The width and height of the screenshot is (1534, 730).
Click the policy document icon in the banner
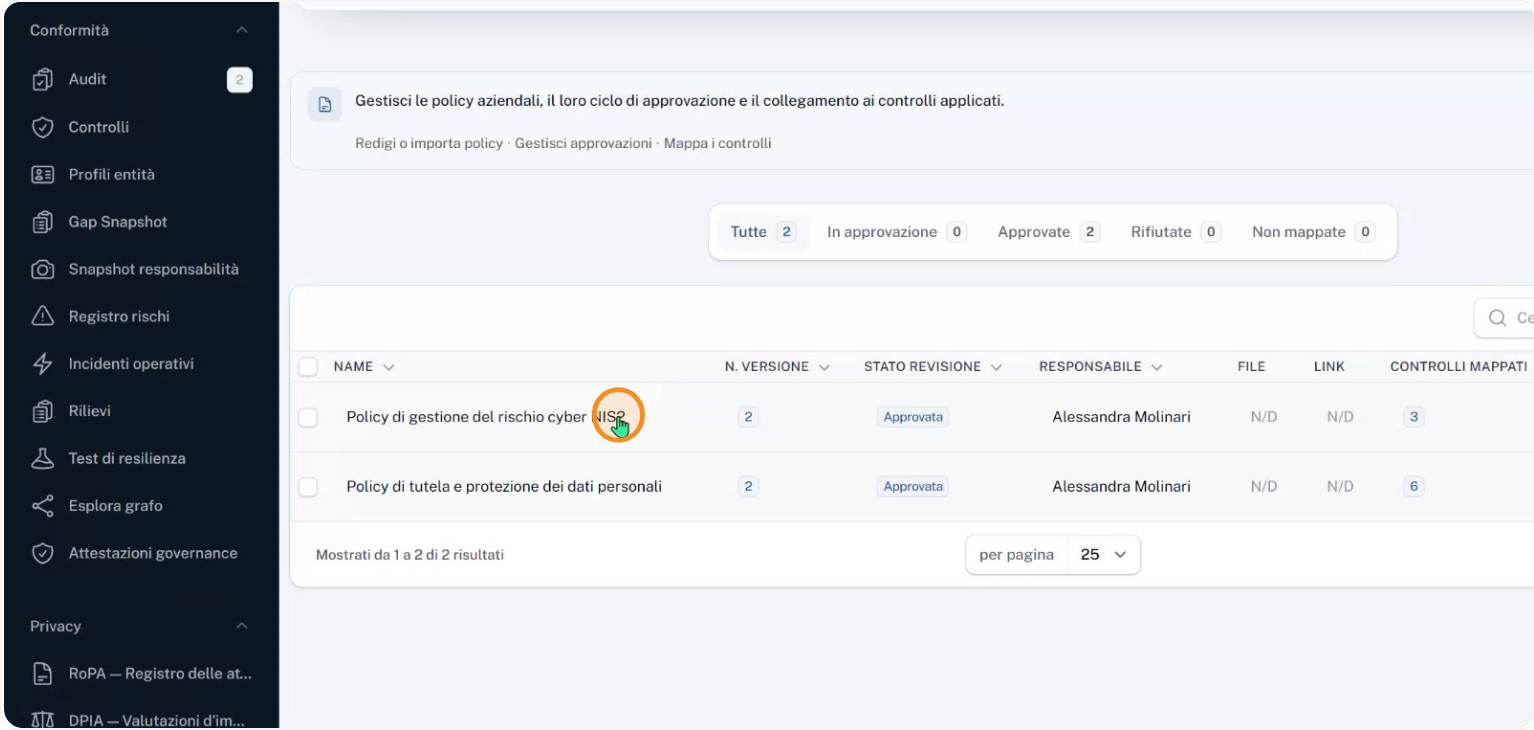click(324, 104)
